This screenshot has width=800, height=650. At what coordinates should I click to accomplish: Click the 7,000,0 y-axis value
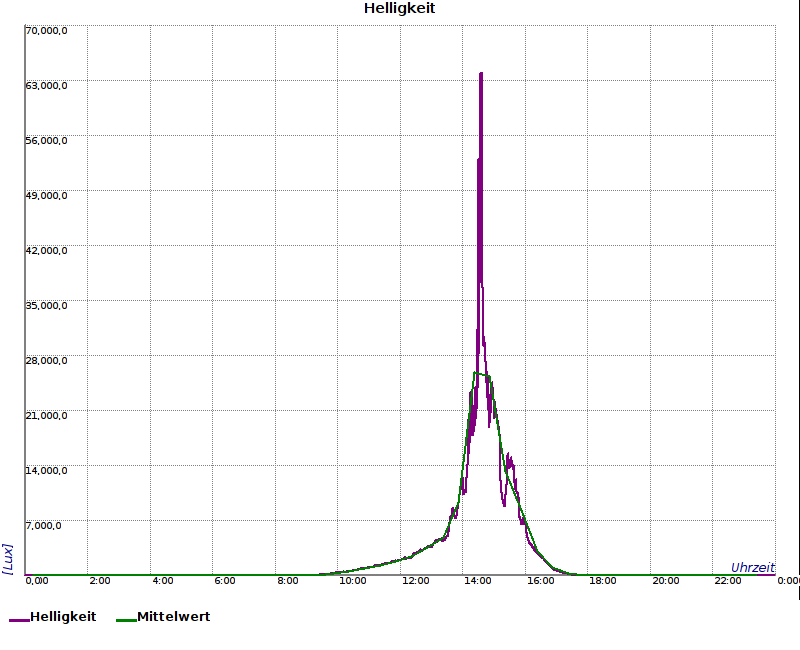click(x=43, y=526)
